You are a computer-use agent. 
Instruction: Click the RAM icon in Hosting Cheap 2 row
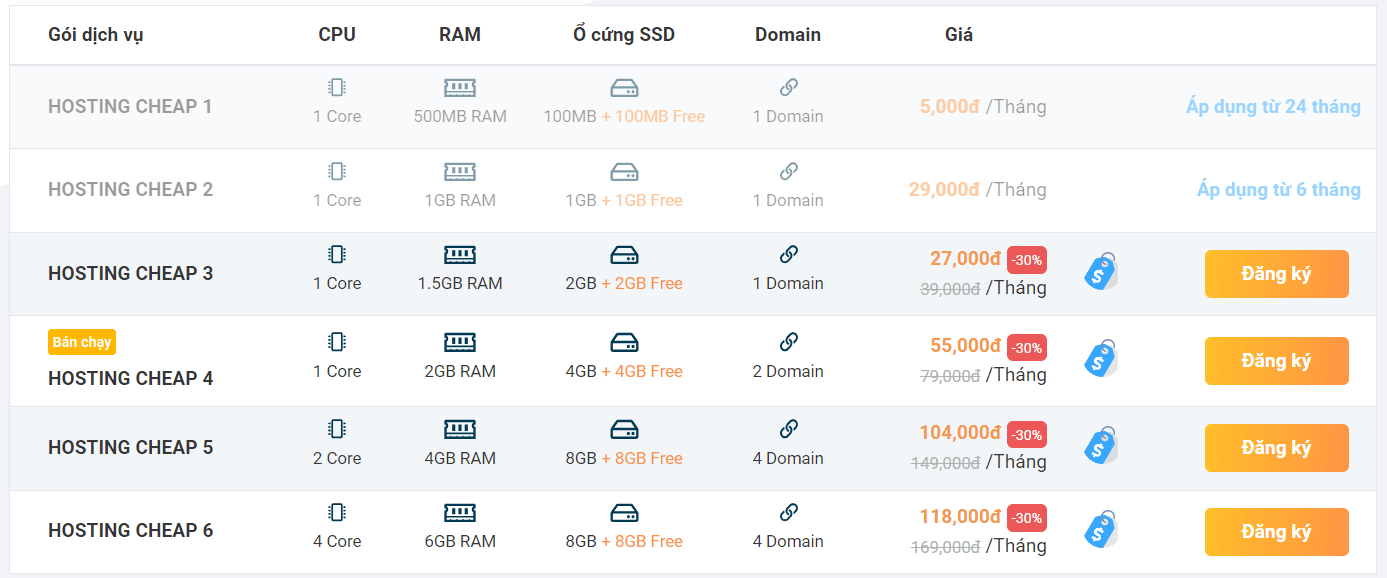[460, 171]
